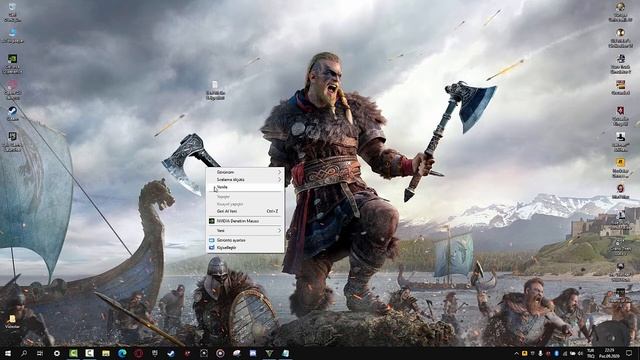640x360 pixels.
Task: Open Cortana ring icon on taskbar
Action: (57, 353)
